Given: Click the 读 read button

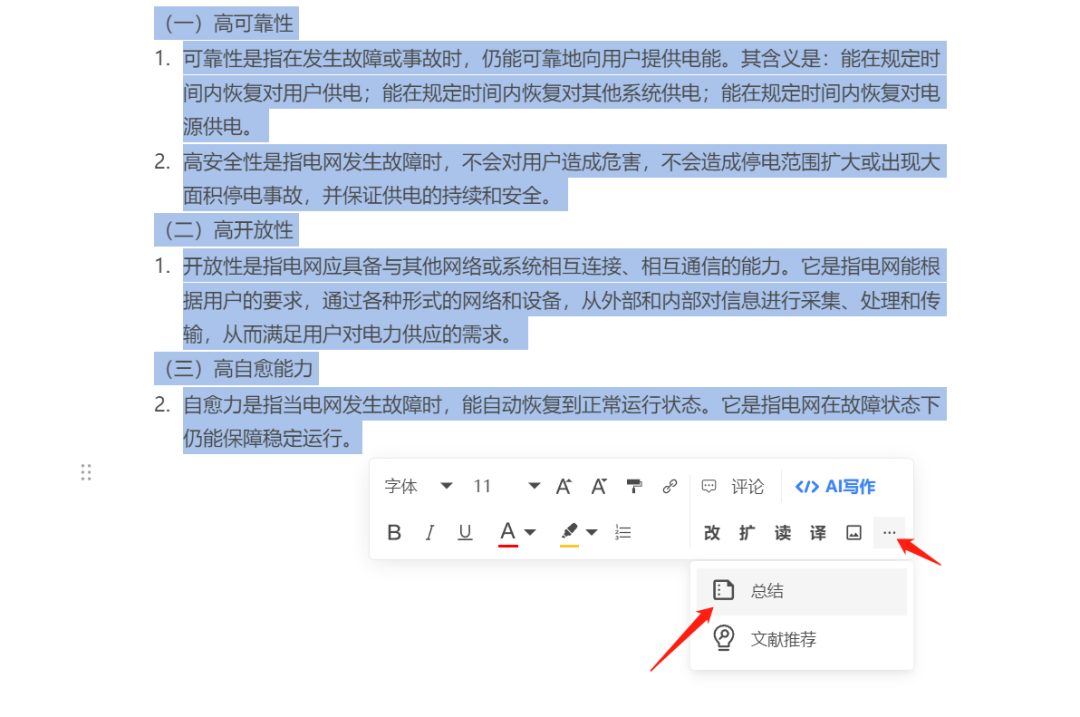Looking at the screenshot, I should (782, 532).
